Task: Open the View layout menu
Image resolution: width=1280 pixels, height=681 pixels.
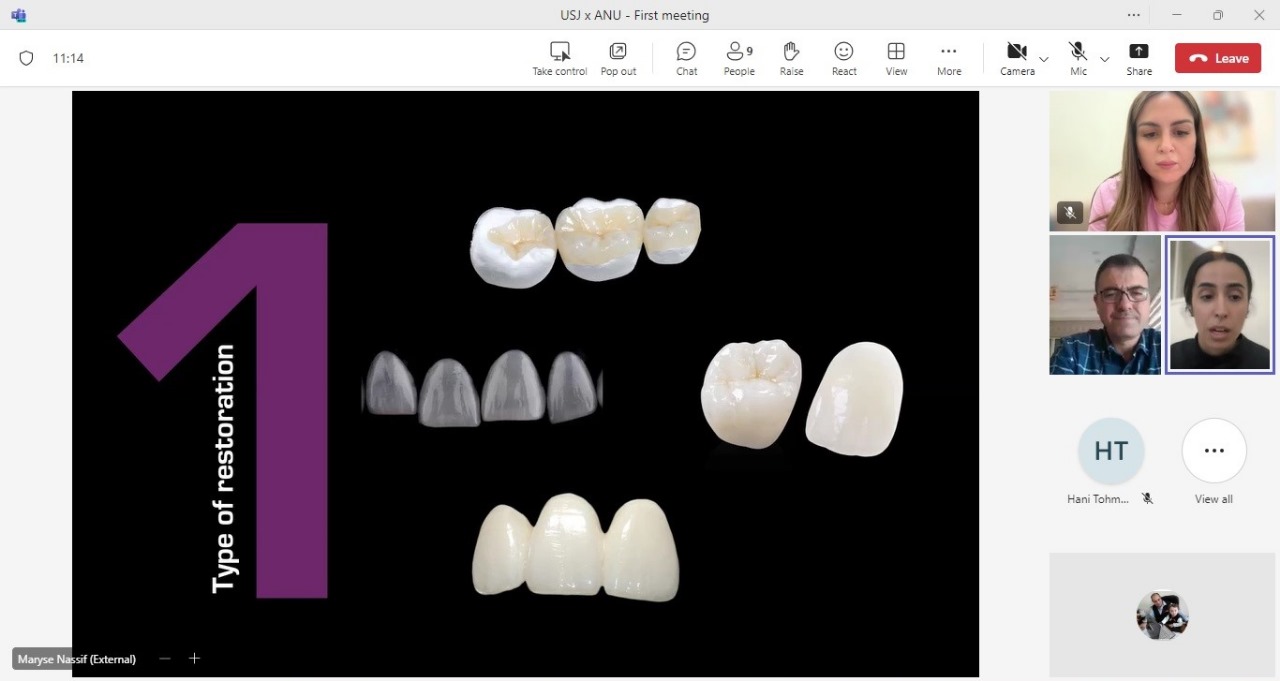Action: (x=896, y=52)
